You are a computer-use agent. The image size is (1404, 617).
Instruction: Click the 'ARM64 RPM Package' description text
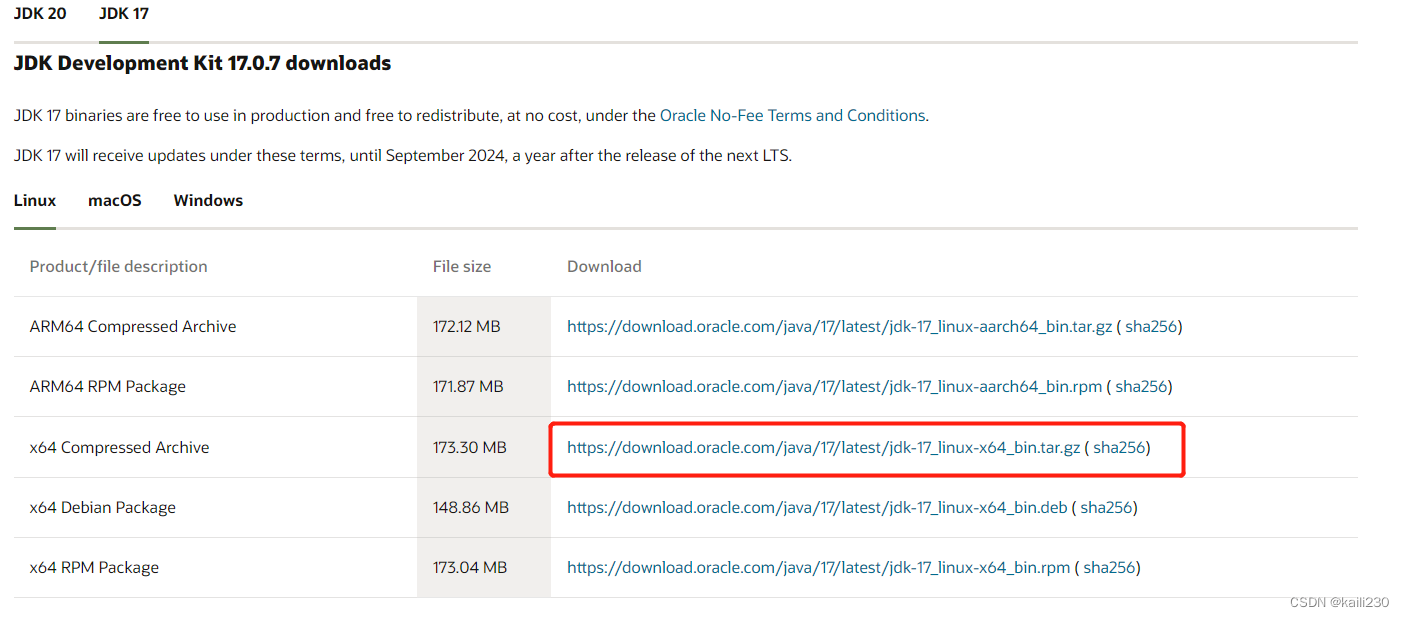point(108,386)
